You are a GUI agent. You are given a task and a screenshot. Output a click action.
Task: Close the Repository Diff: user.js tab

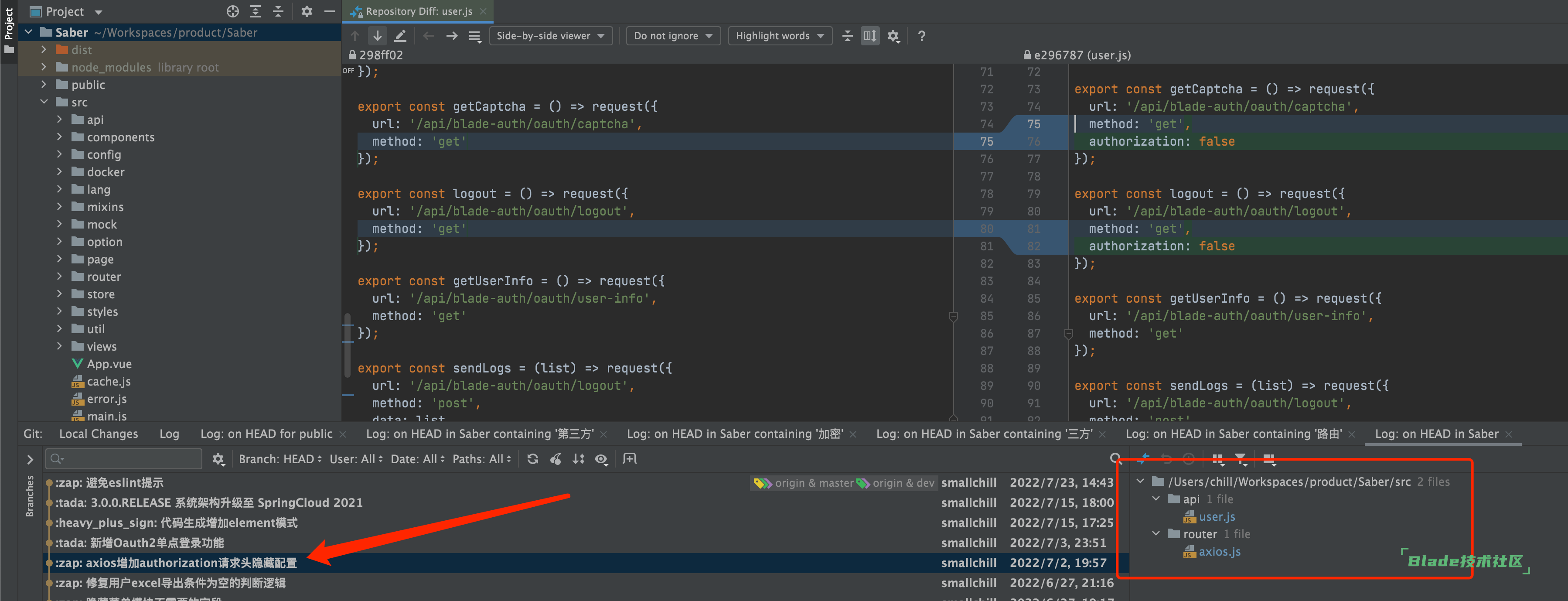tap(483, 11)
